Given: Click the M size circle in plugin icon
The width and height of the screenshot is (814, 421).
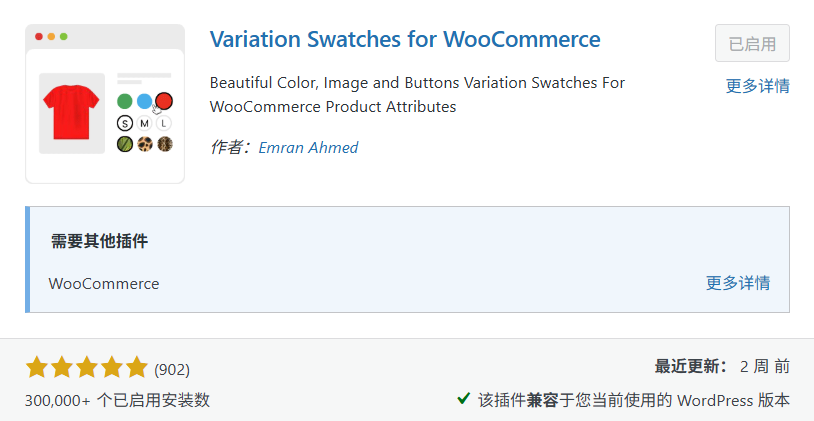Looking at the screenshot, I should tap(144, 123).
